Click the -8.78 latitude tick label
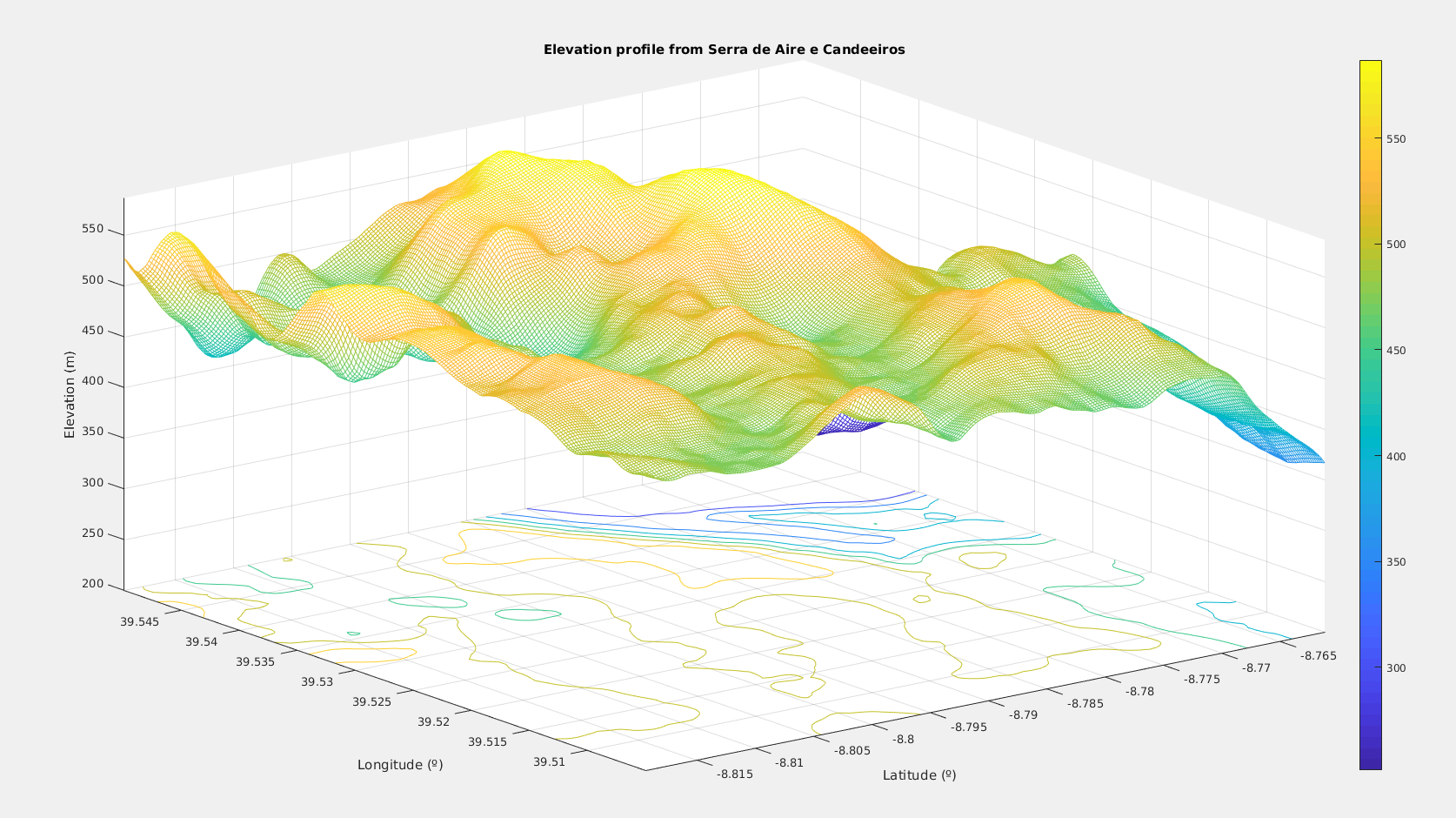1456x818 pixels. coord(1140,691)
